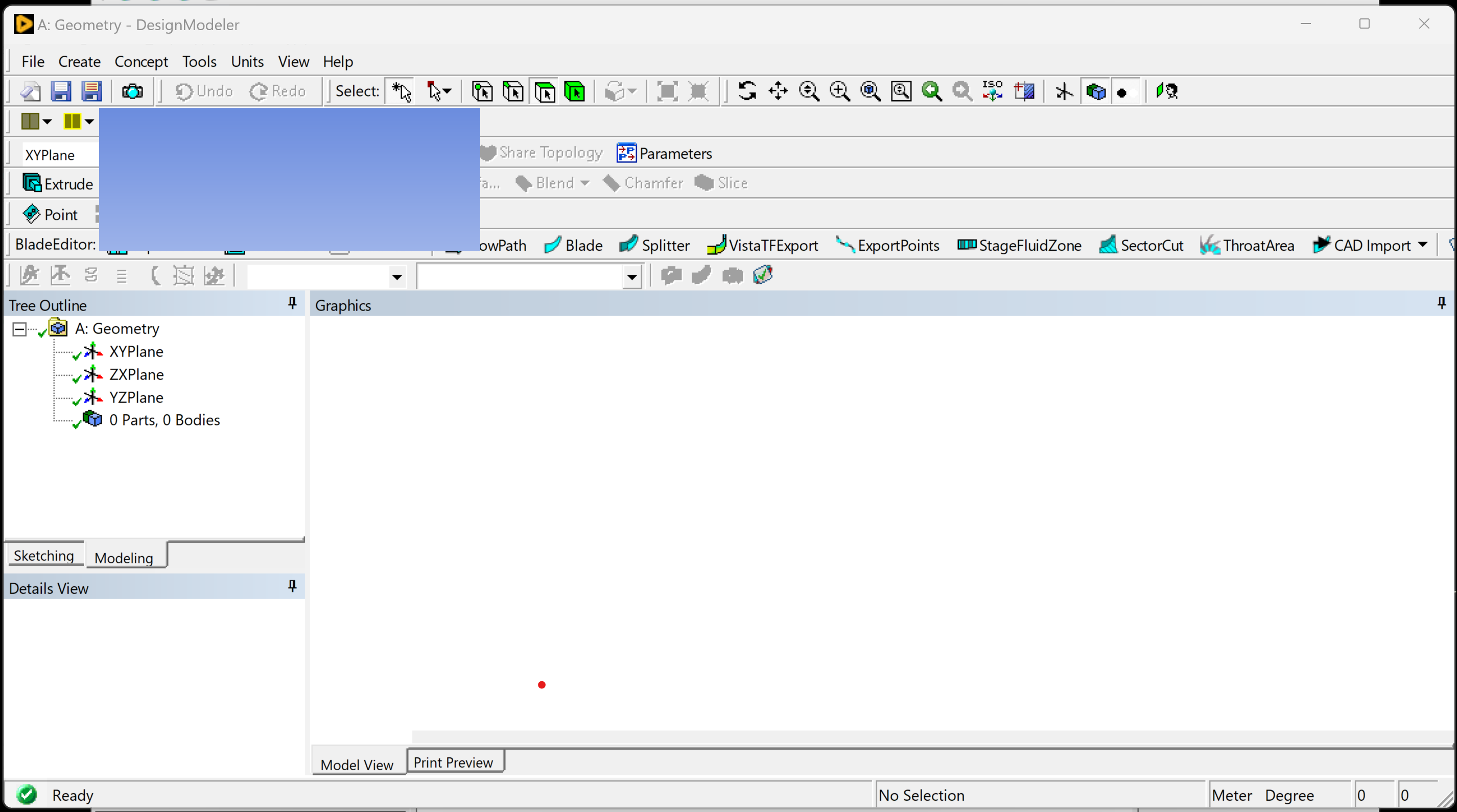Click the Slice button
This screenshot has width=1457, height=812.
[x=721, y=183]
